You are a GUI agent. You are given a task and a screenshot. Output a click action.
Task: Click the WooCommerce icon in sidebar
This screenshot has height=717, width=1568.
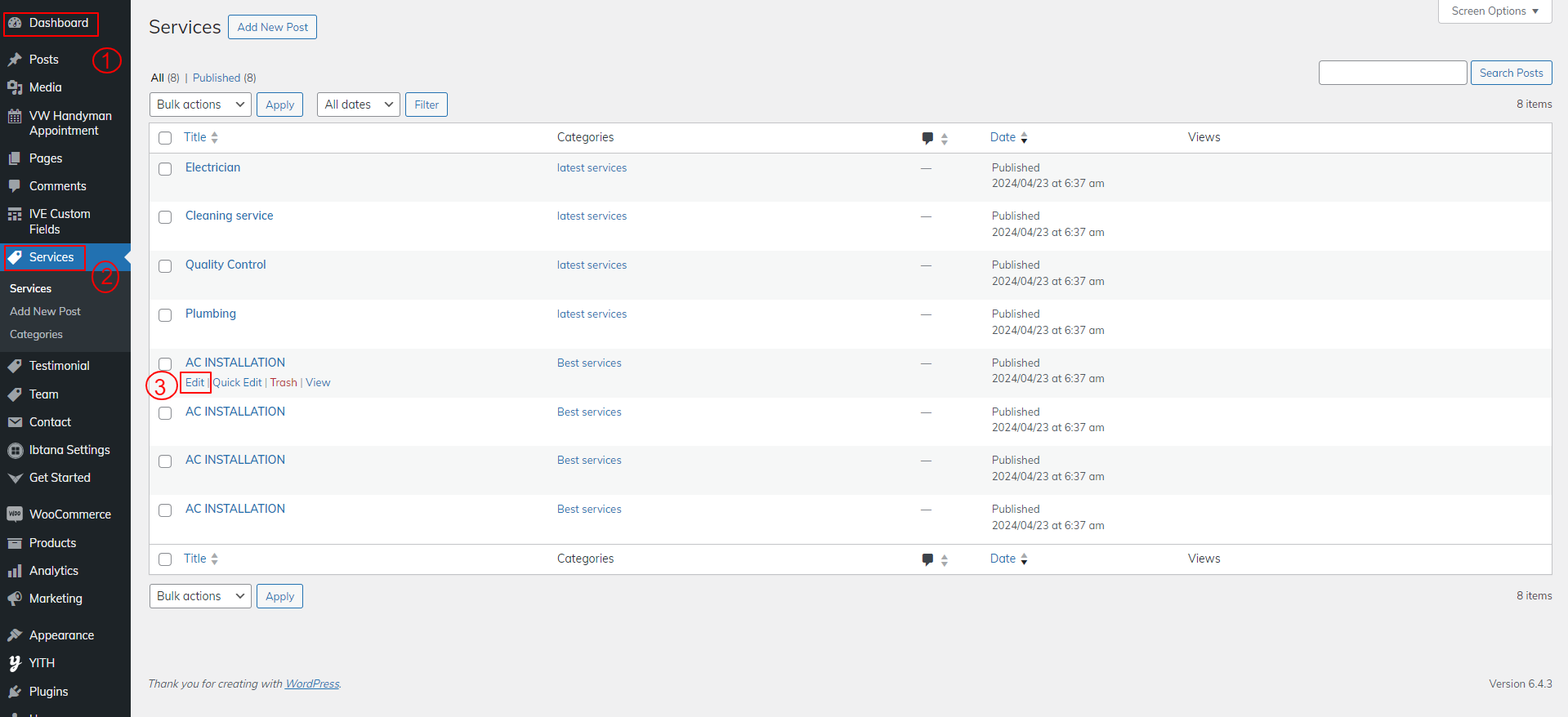[15, 514]
